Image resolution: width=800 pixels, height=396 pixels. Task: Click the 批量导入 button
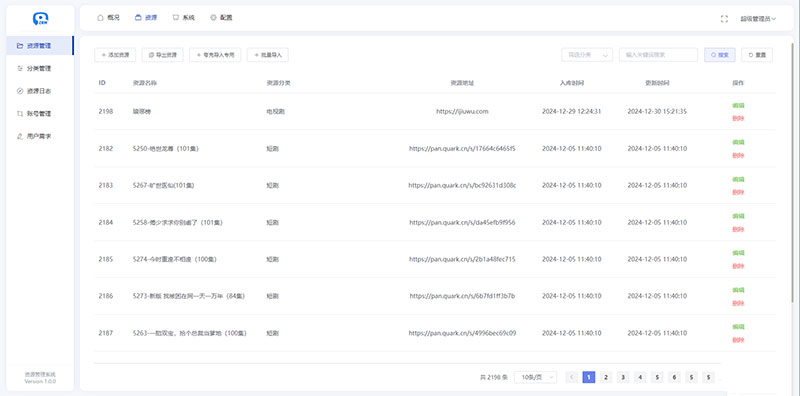268,55
